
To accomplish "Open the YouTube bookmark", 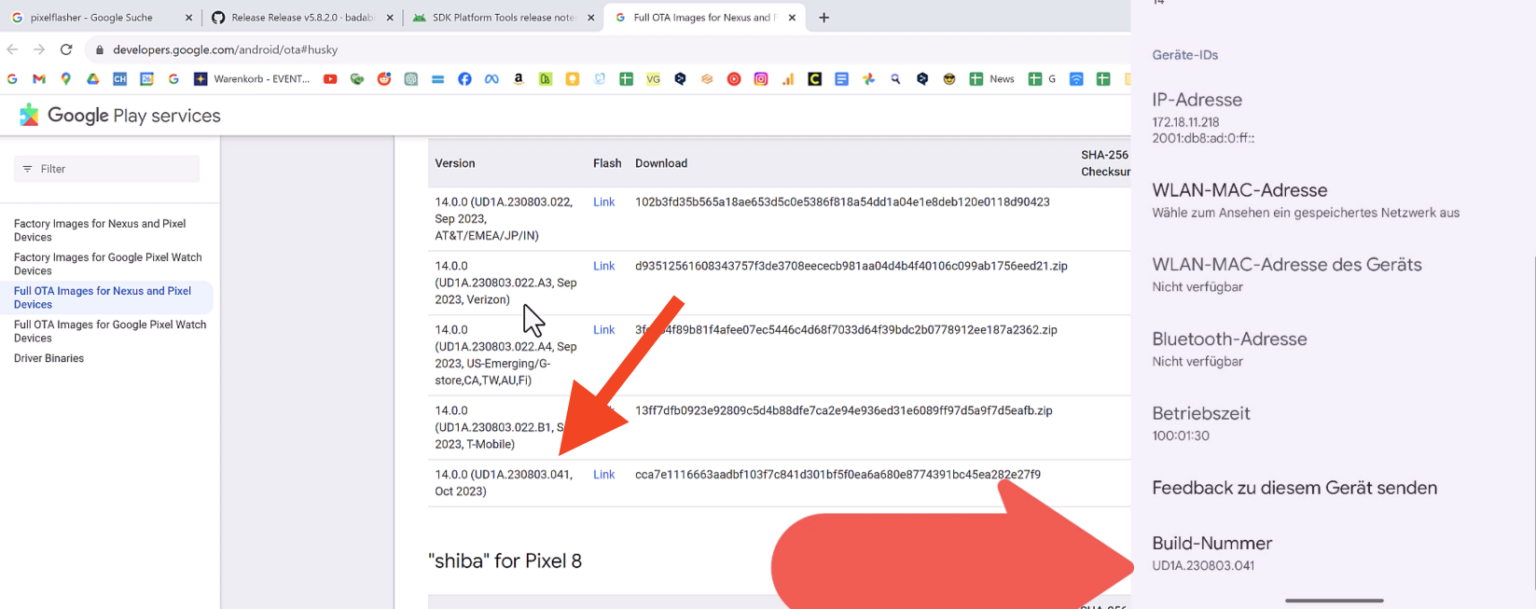I will [x=330, y=78].
